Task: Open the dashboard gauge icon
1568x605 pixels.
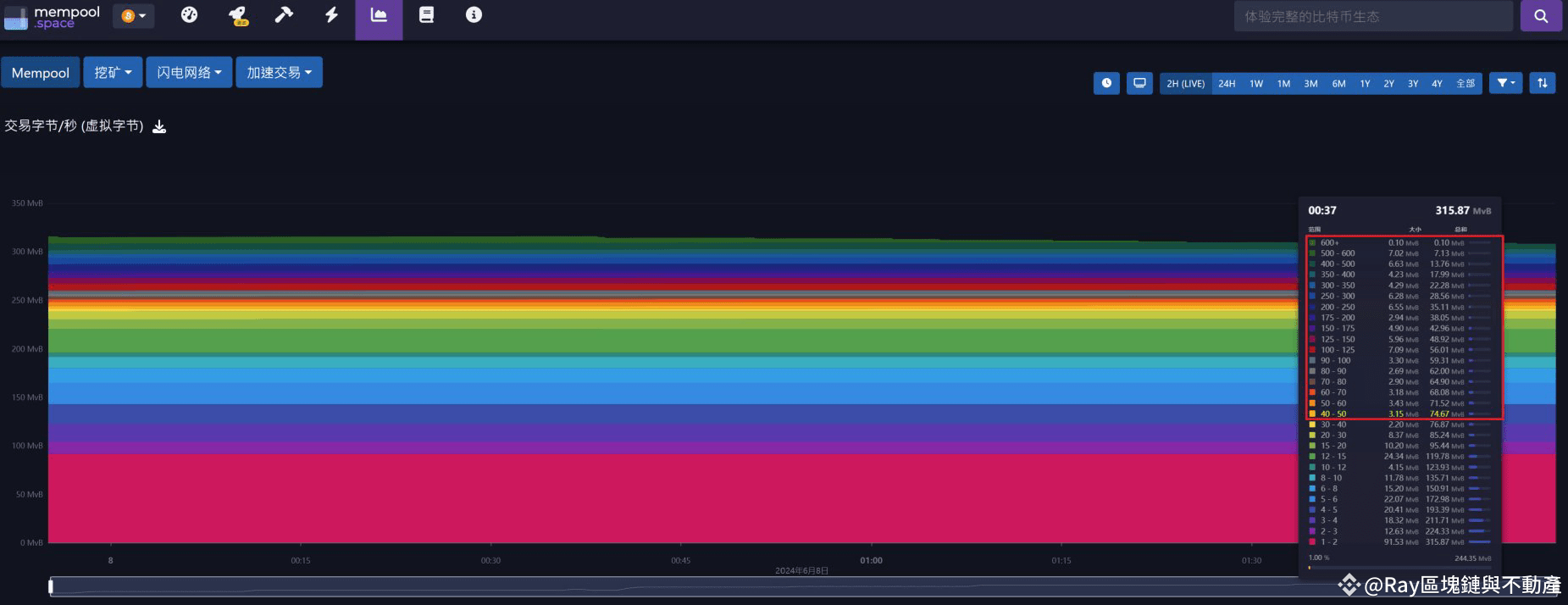Action: pos(190,15)
